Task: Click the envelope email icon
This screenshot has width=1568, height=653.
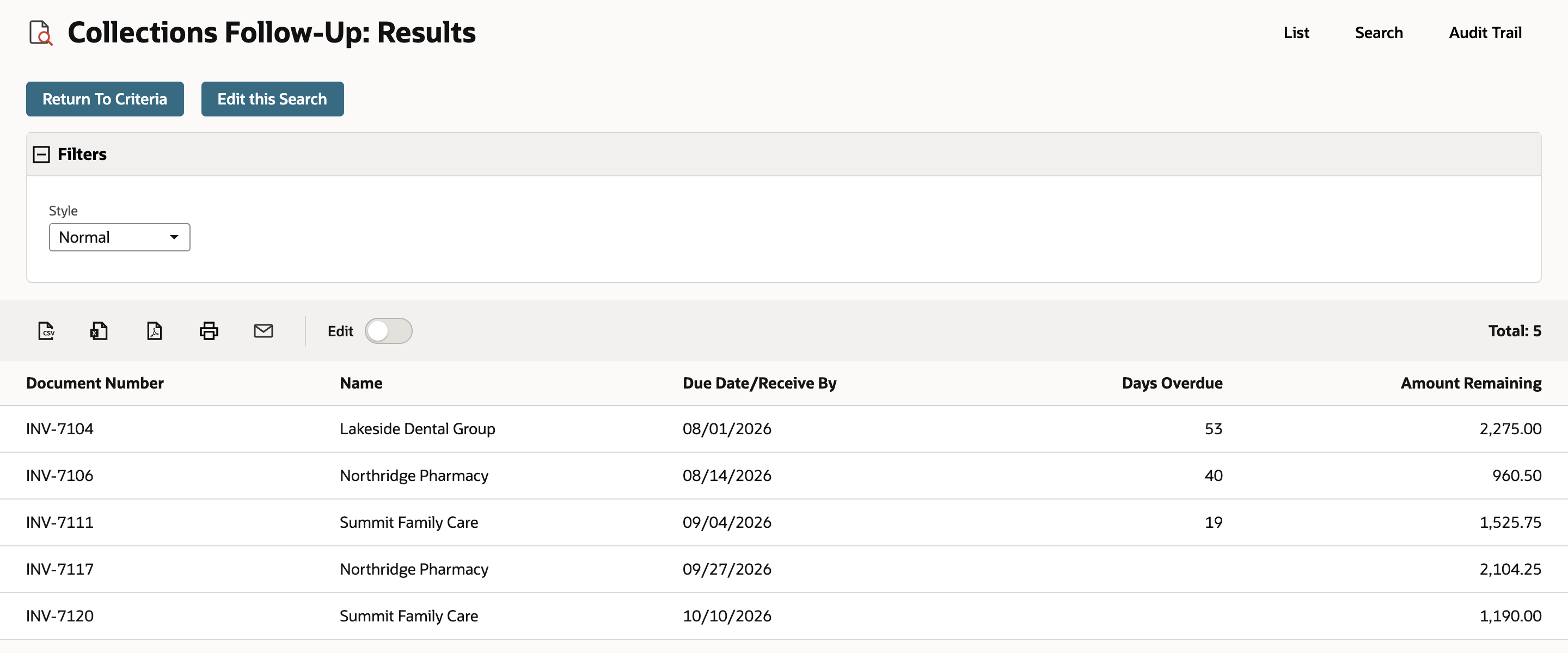Action: tap(264, 330)
